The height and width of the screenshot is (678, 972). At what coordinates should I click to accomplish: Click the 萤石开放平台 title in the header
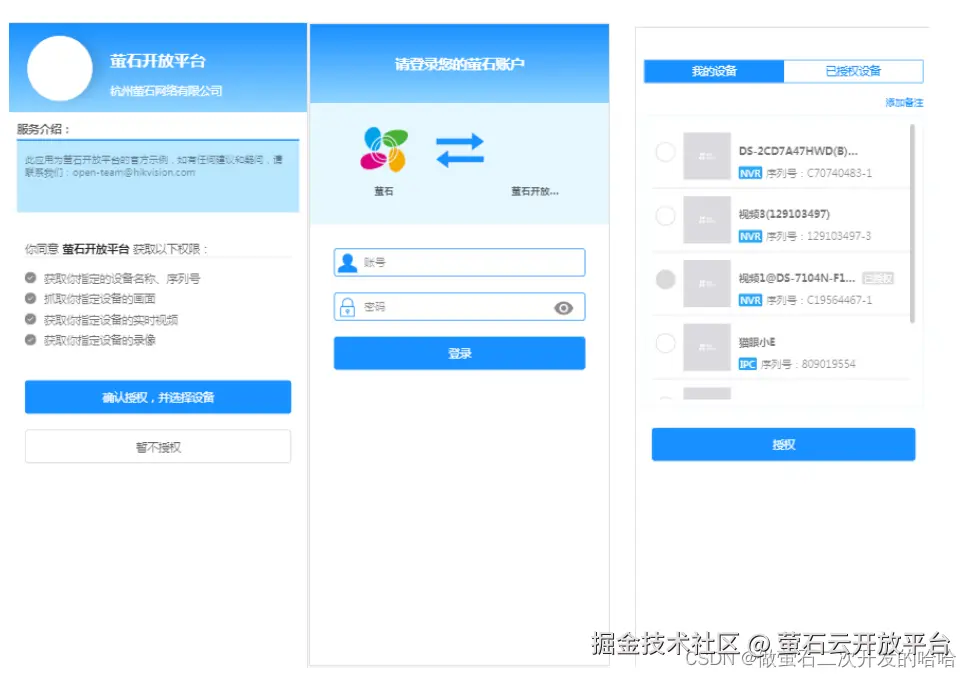(x=157, y=61)
